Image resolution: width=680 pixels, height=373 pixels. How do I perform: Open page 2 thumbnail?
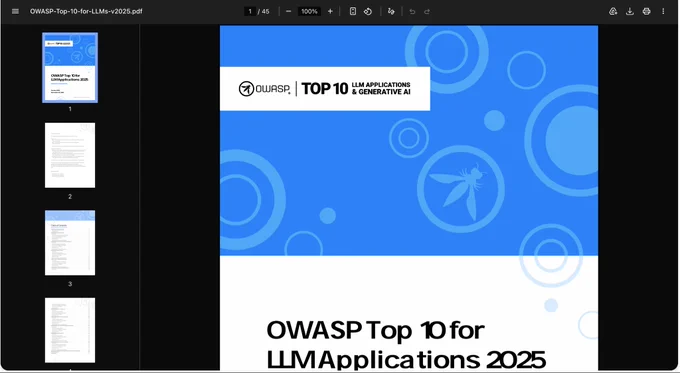[x=70, y=155]
